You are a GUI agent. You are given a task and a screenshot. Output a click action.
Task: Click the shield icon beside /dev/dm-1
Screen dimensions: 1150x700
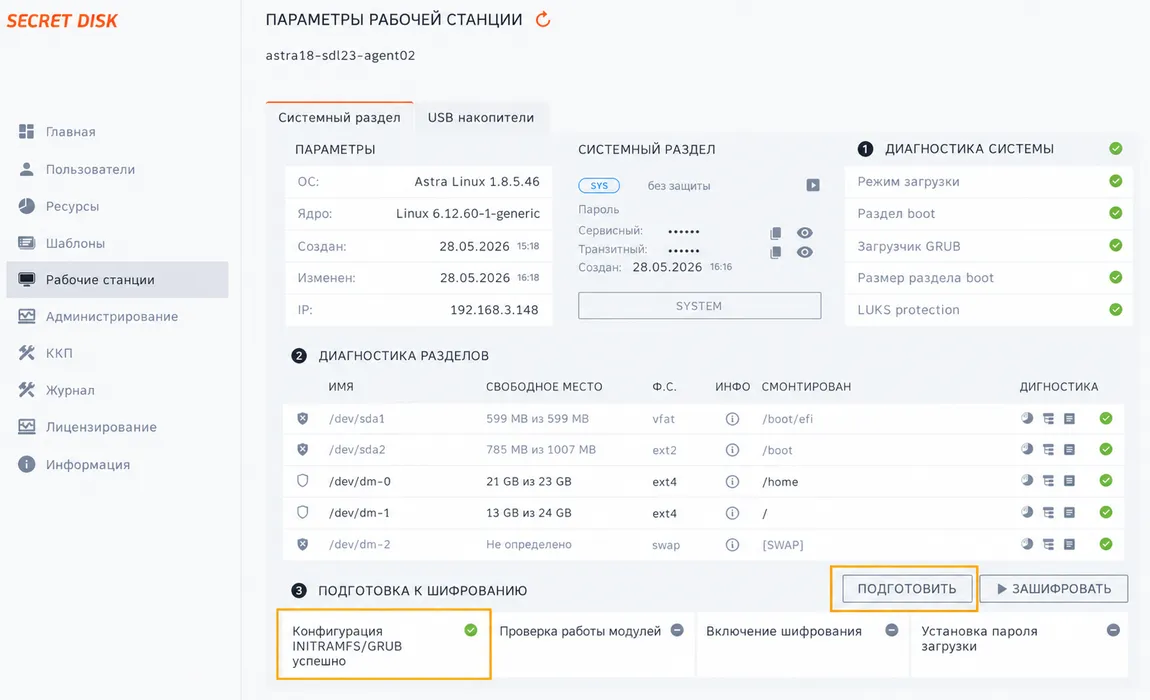[x=302, y=512]
